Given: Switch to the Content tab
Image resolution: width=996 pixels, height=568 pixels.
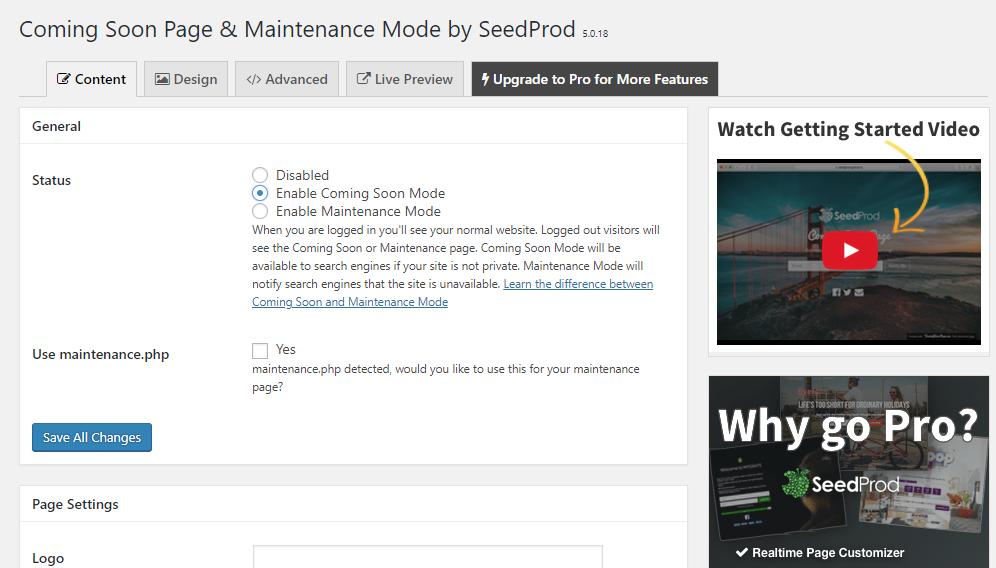Looking at the screenshot, I should (x=91, y=79).
